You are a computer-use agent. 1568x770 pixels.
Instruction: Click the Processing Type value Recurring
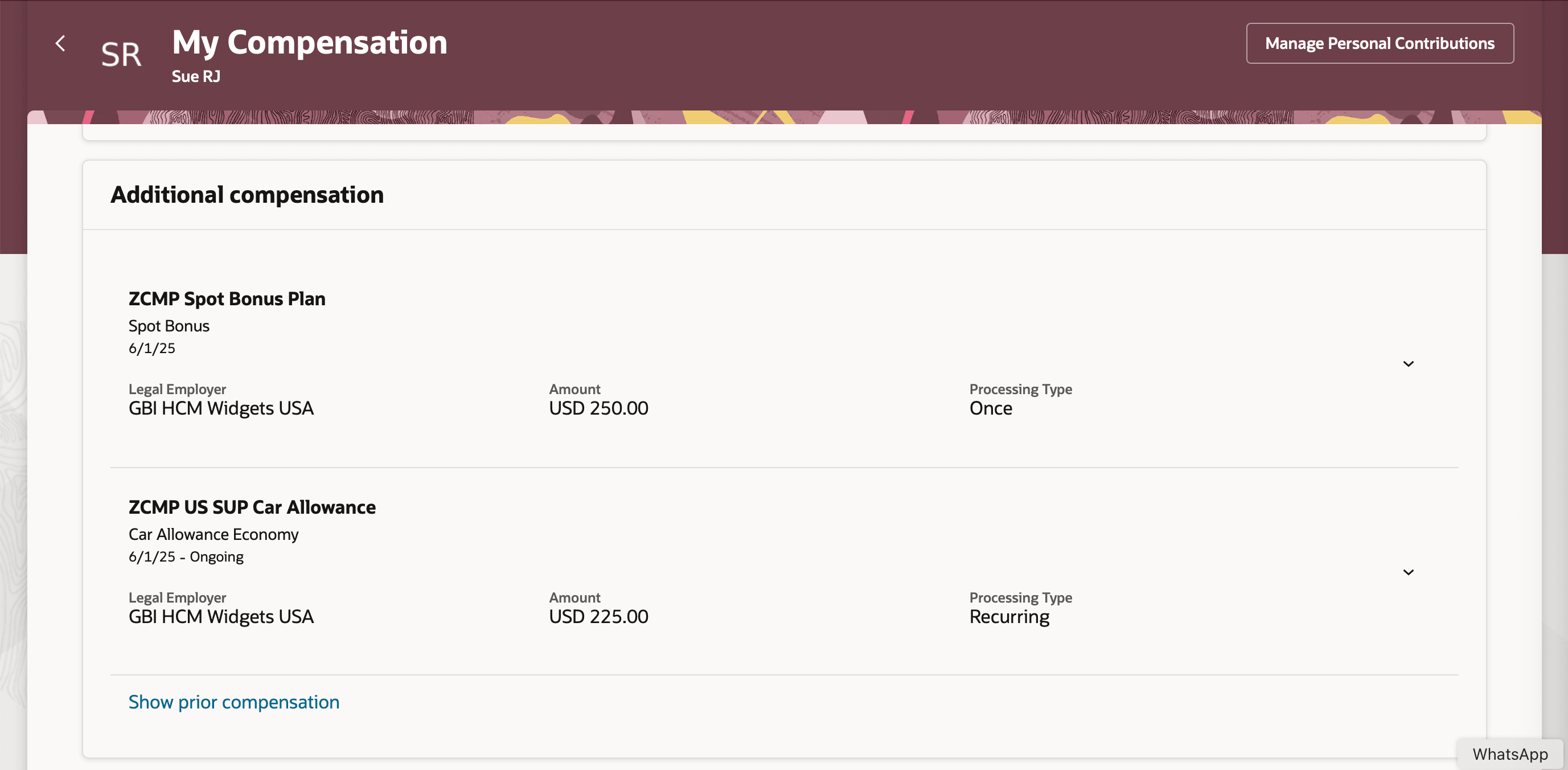click(1009, 616)
